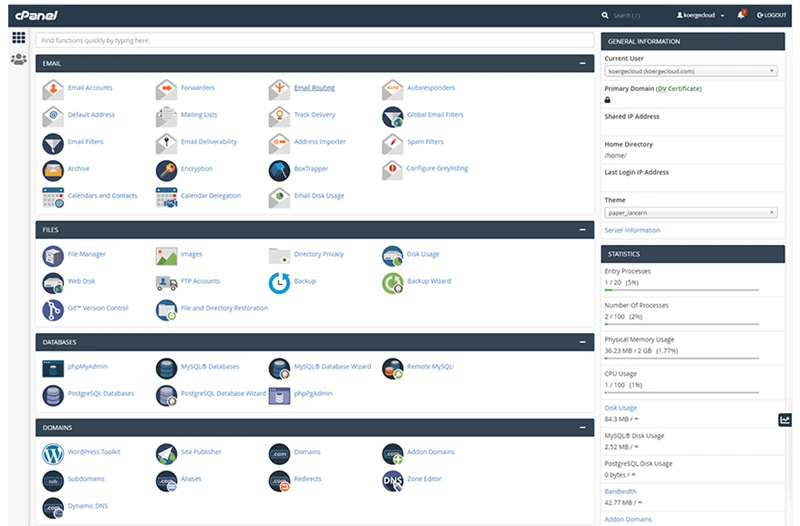Click the statistics chart icon at right edge
This screenshot has width=800, height=526.
click(785, 420)
